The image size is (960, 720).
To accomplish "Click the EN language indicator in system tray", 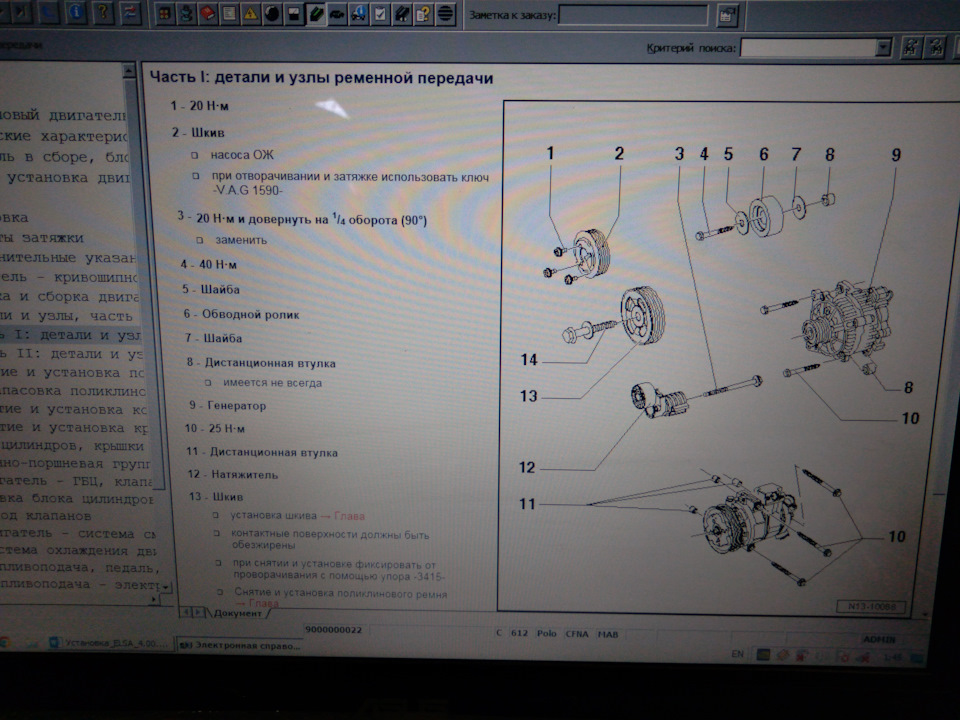I will (x=737, y=654).
